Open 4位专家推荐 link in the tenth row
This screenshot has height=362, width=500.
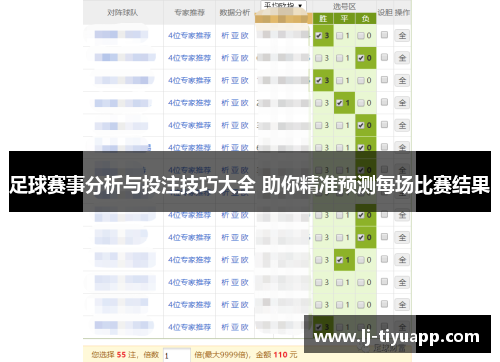tap(189, 237)
